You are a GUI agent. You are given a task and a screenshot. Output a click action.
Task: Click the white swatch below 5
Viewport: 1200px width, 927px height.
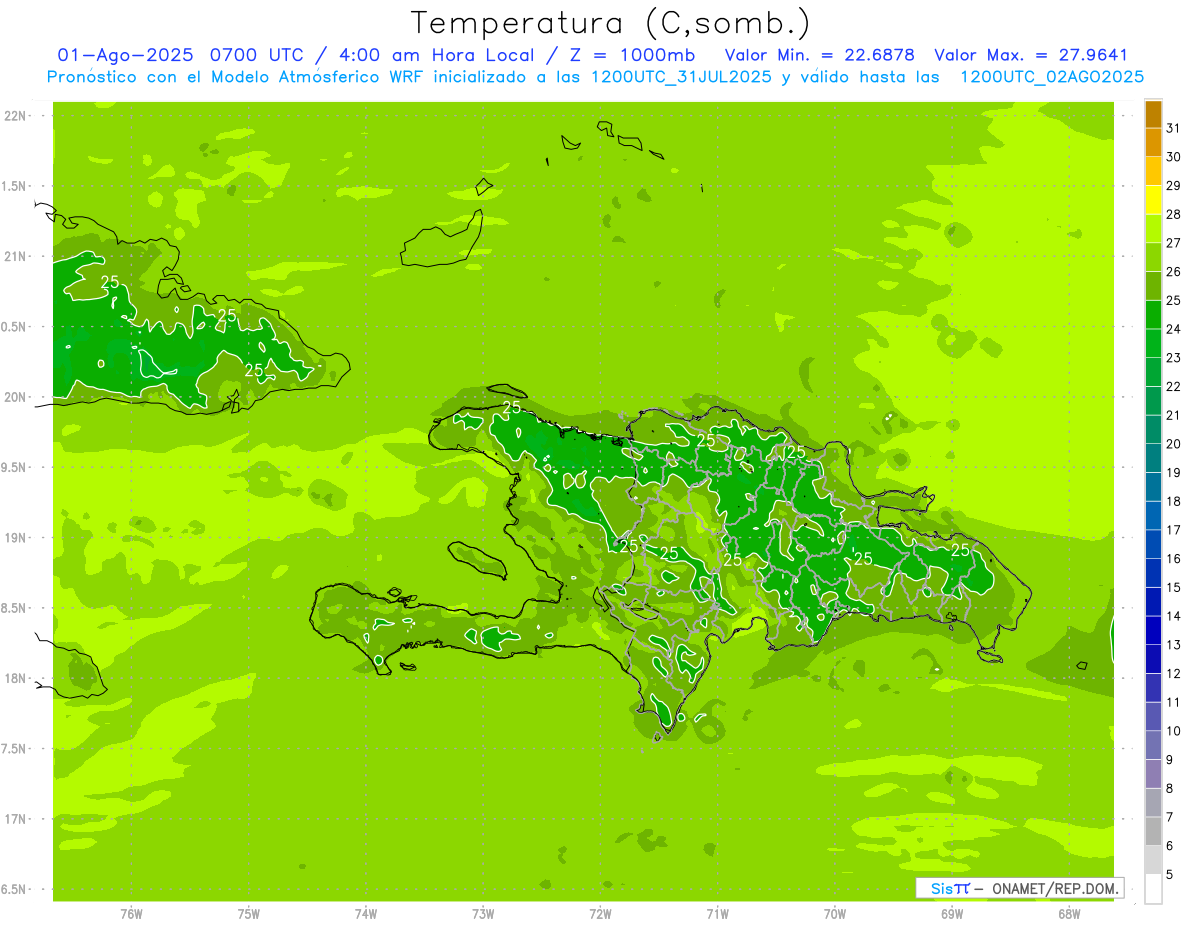click(1153, 889)
